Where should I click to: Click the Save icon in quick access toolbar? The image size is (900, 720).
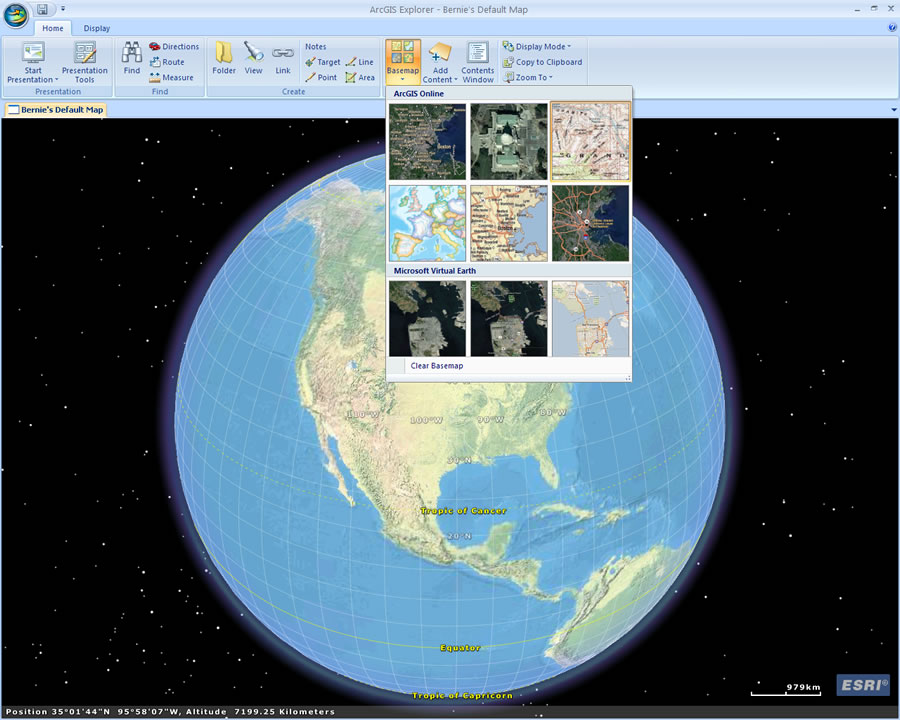click(42, 9)
